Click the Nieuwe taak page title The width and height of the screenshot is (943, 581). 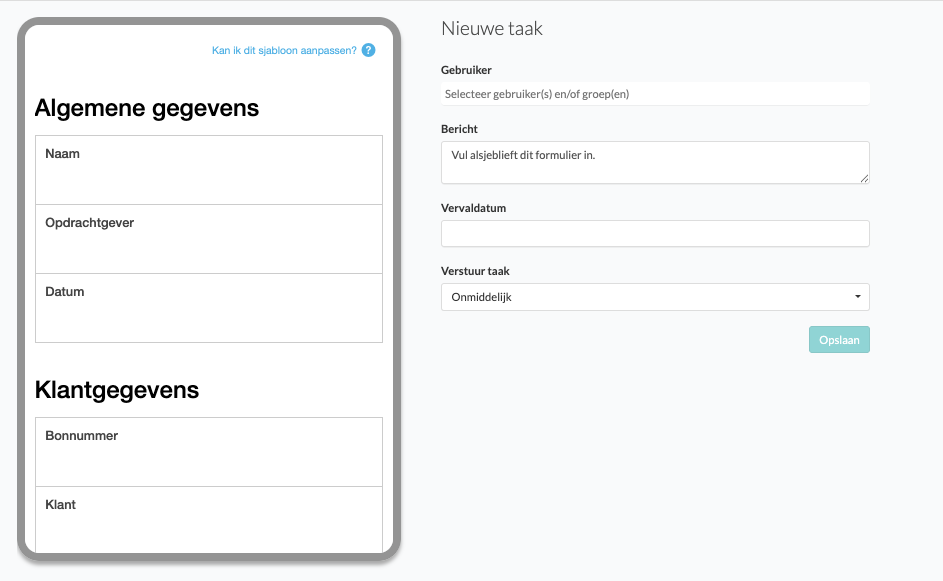(x=492, y=29)
